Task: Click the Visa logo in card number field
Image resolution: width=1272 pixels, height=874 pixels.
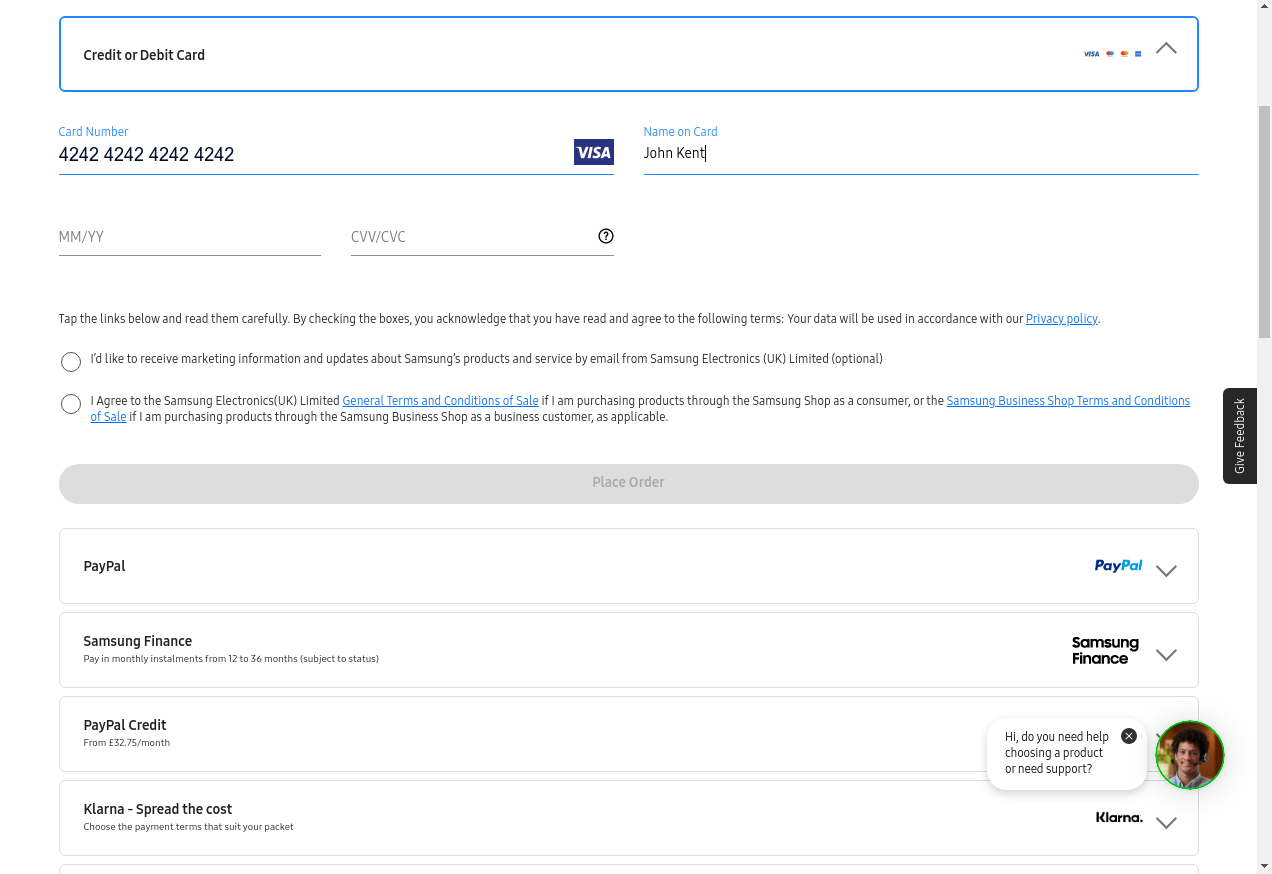Action: pyautogui.click(x=593, y=152)
